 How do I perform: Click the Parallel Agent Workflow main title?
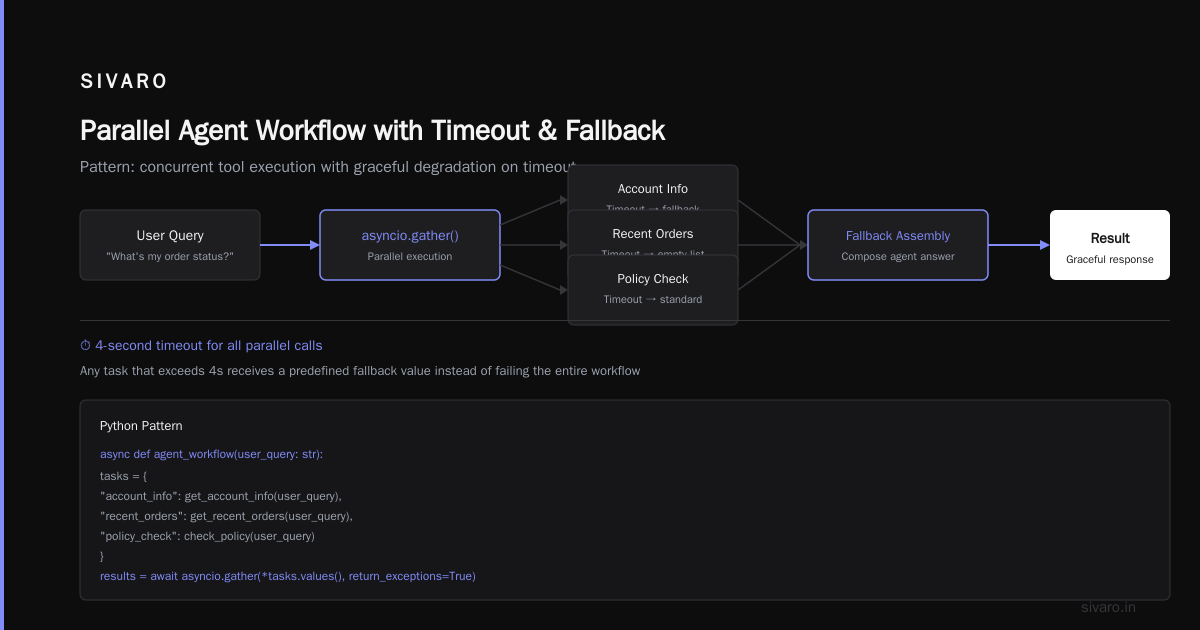(x=372, y=131)
